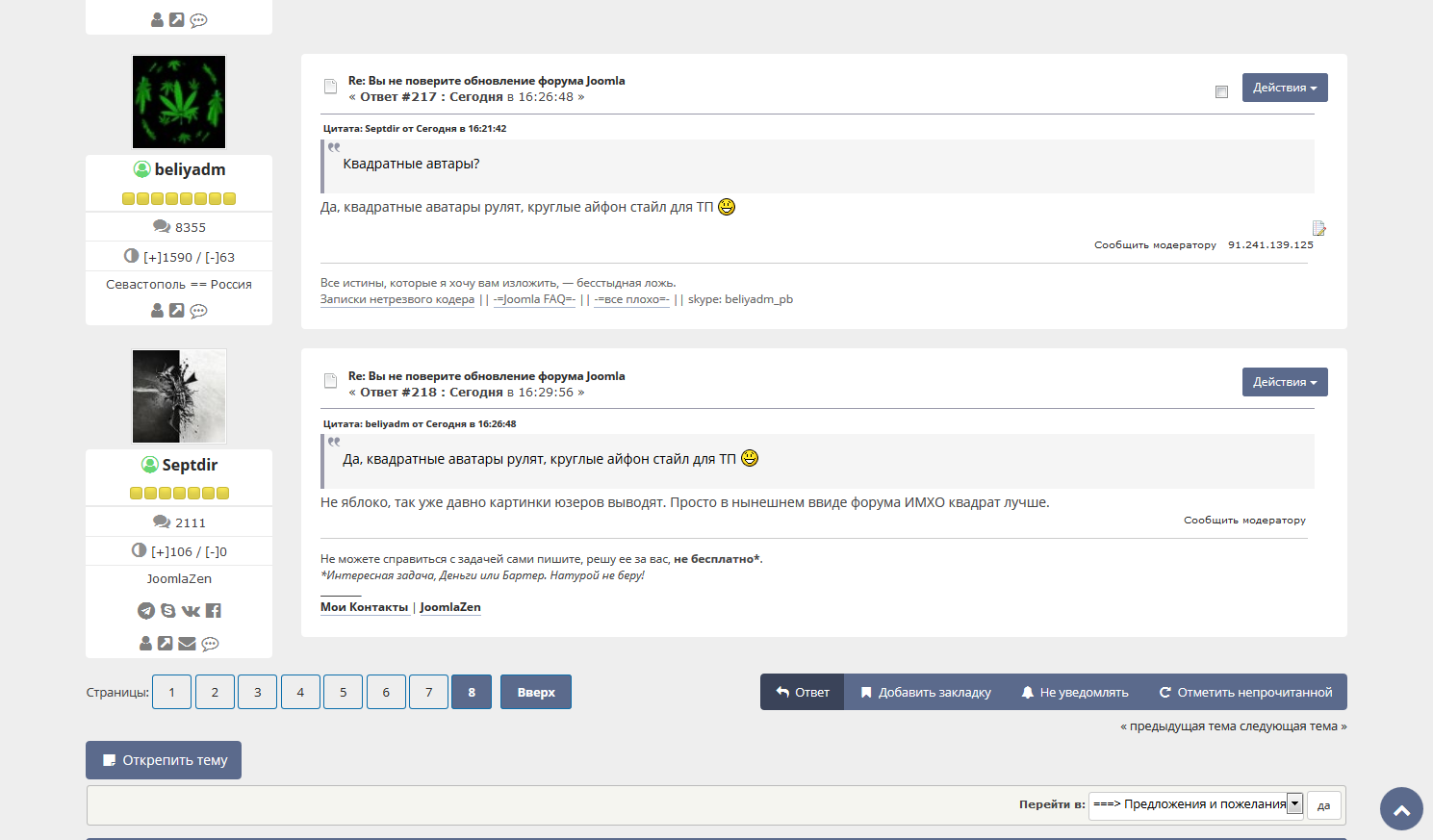Click the 'Открепить тему' button

(x=164, y=760)
